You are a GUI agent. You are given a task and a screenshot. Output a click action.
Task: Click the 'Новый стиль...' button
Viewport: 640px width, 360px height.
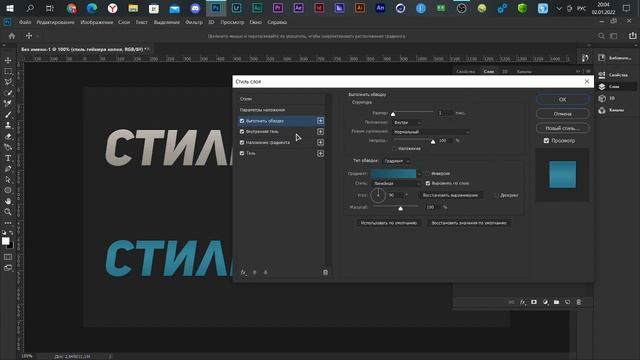562,128
